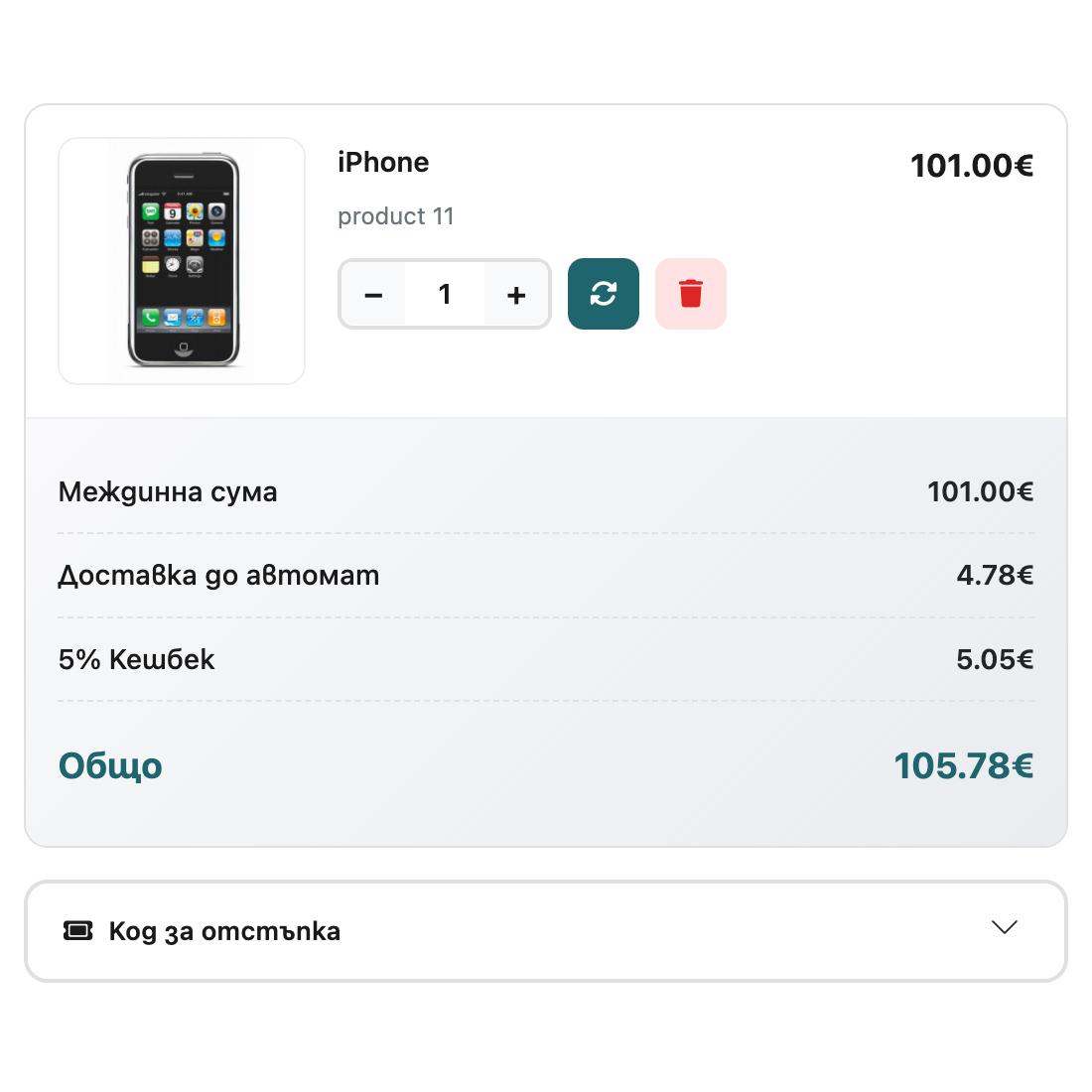1092x1092 pixels.
Task: Expand the discount code chevron arrow
Action: click(1005, 927)
